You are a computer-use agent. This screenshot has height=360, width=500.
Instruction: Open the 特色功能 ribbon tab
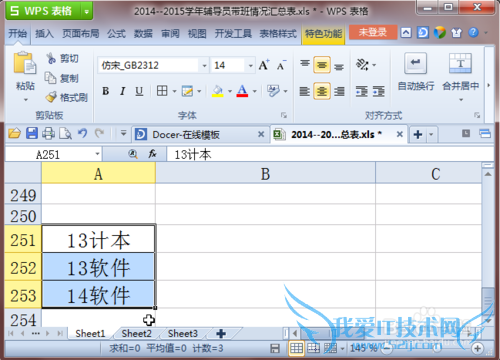click(x=323, y=34)
